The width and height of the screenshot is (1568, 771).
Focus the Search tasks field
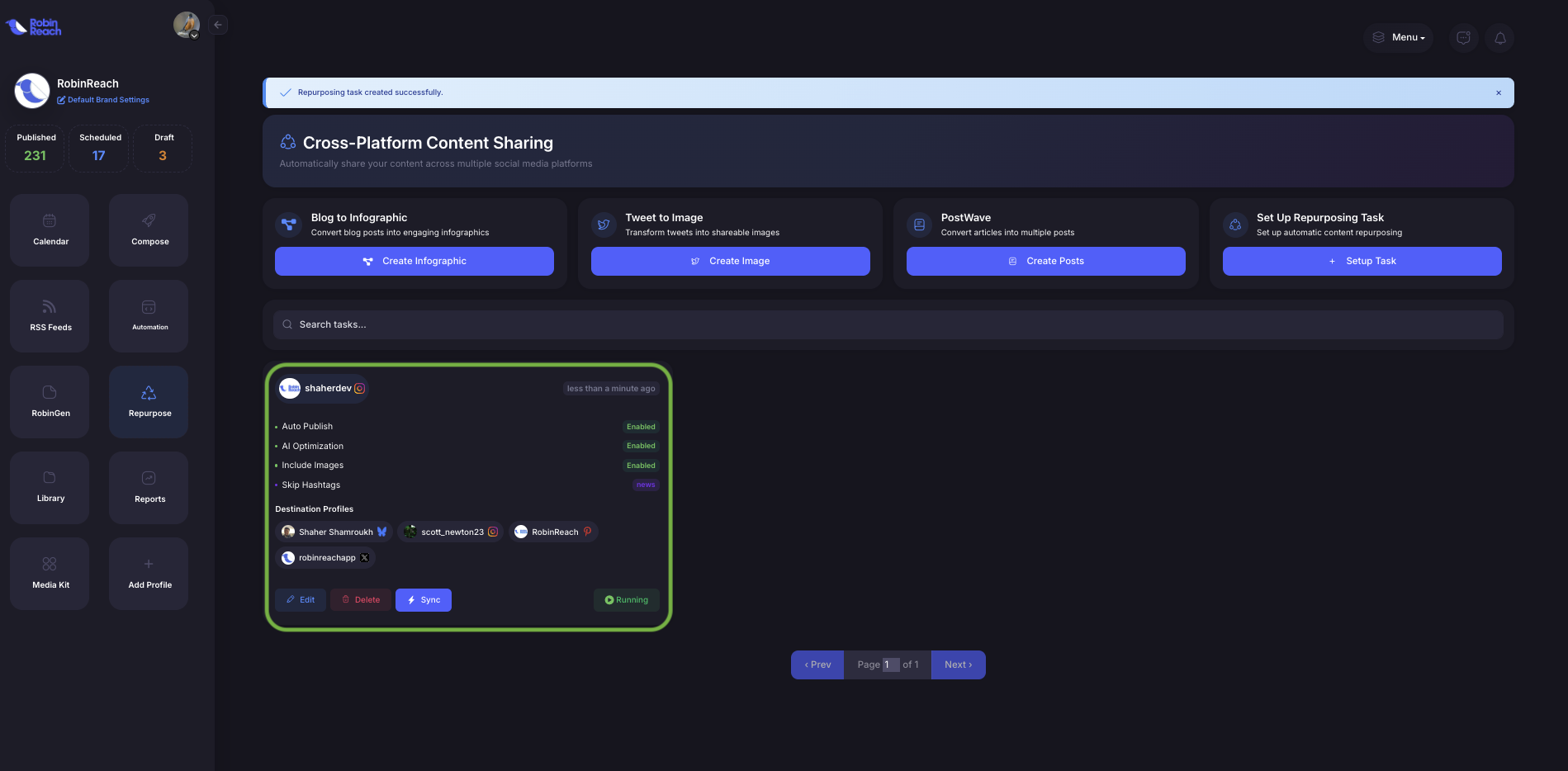click(x=888, y=324)
